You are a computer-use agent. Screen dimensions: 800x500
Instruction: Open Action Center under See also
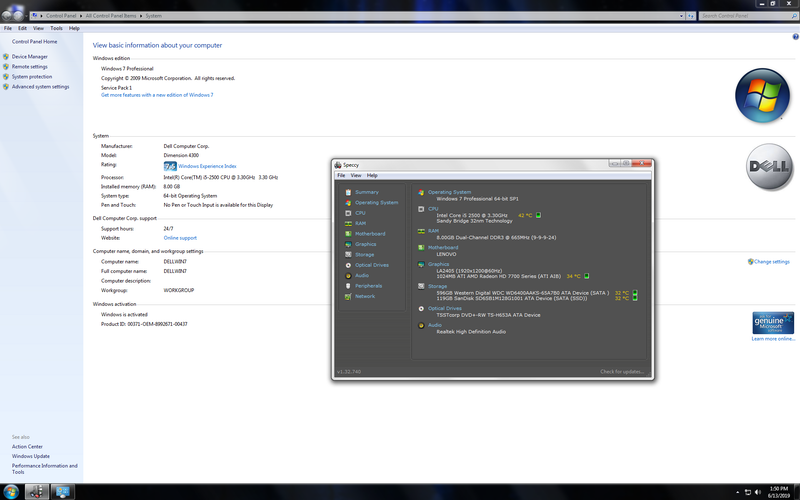pos(27,447)
